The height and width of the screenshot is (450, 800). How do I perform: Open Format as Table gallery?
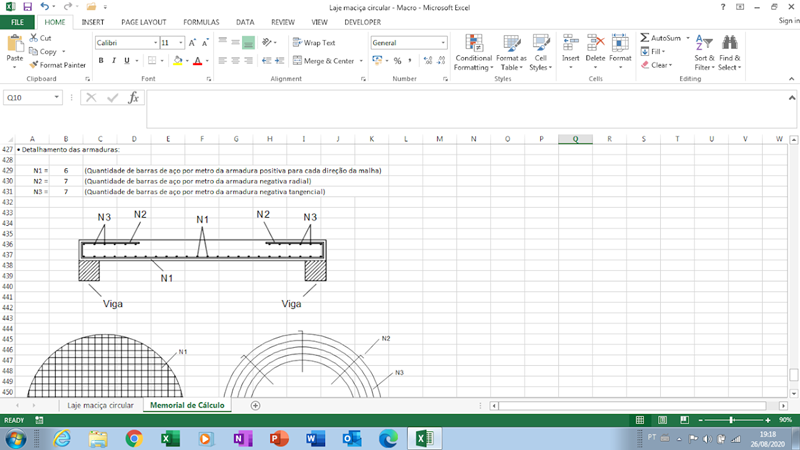point(511,53)
